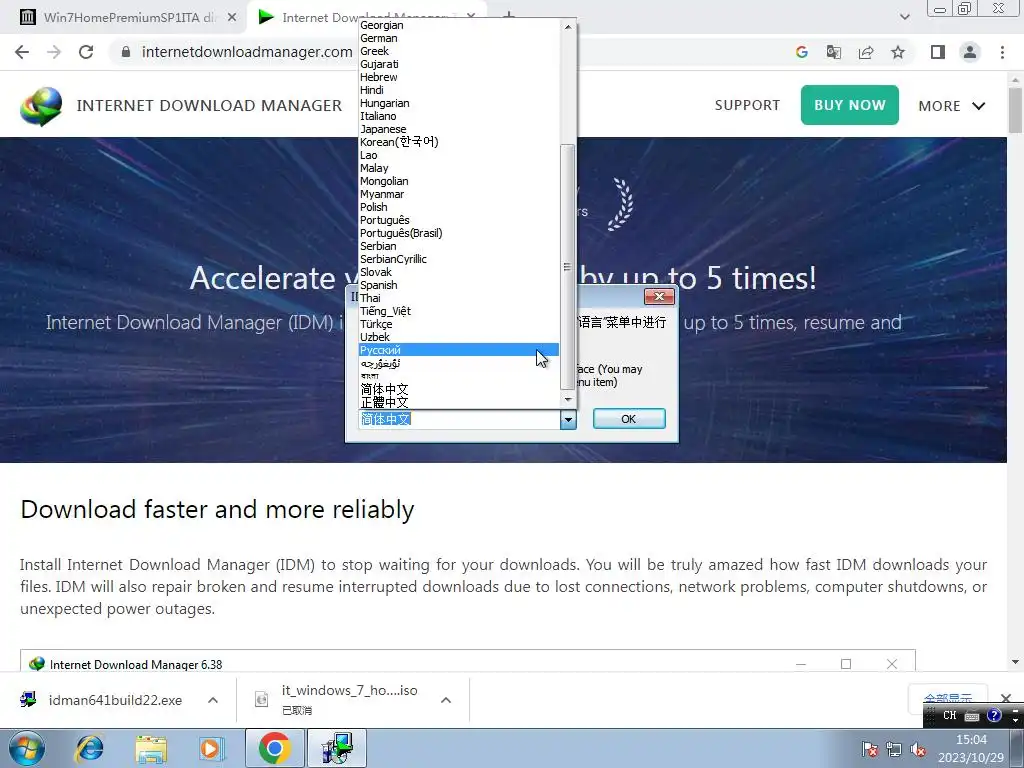Viewport: 1024px width, 768px height.
Task: Open Chrome three-dot menu
Action: (x=1002, y=52)
